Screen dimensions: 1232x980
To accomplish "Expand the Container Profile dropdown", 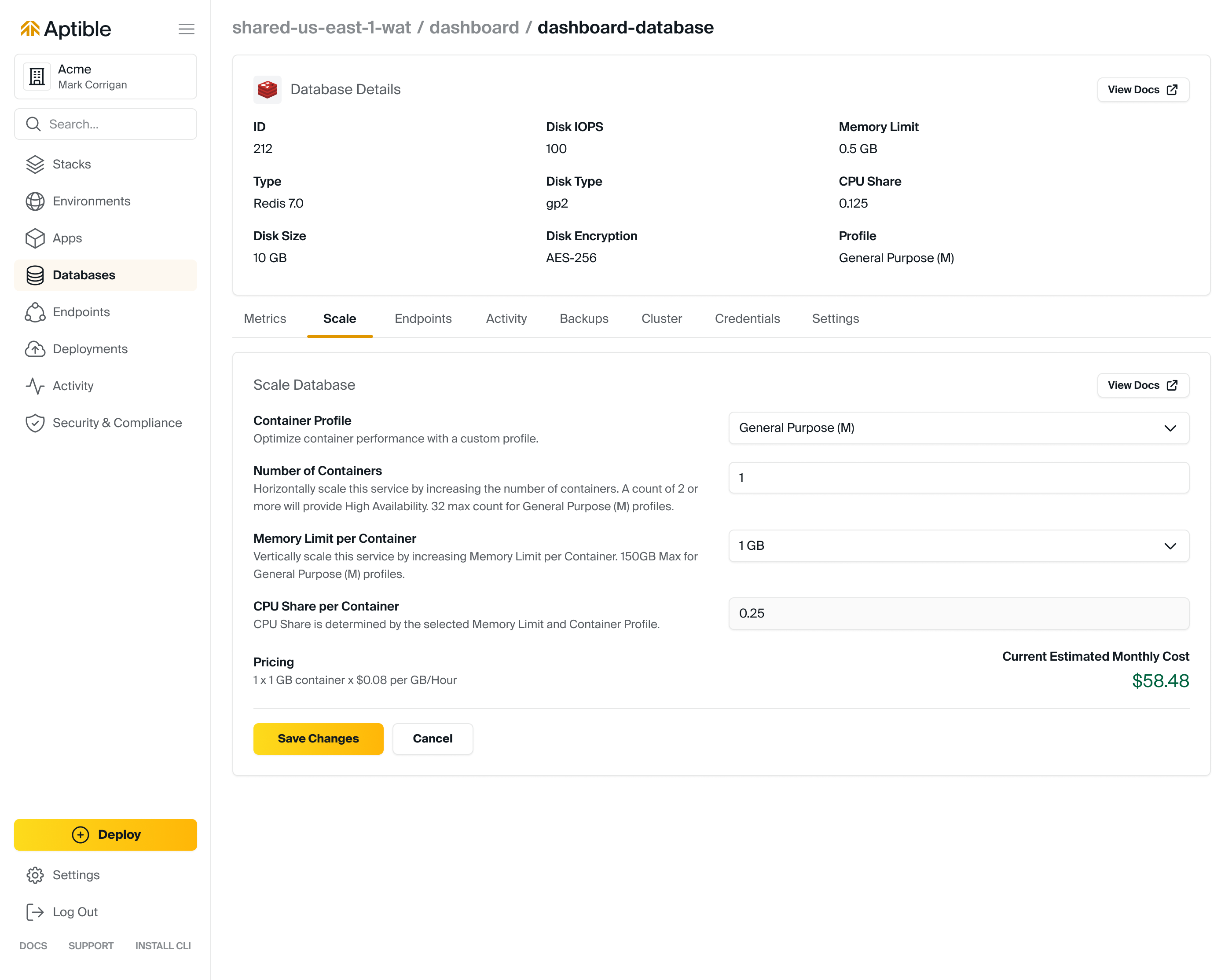I will click(958, 428).
